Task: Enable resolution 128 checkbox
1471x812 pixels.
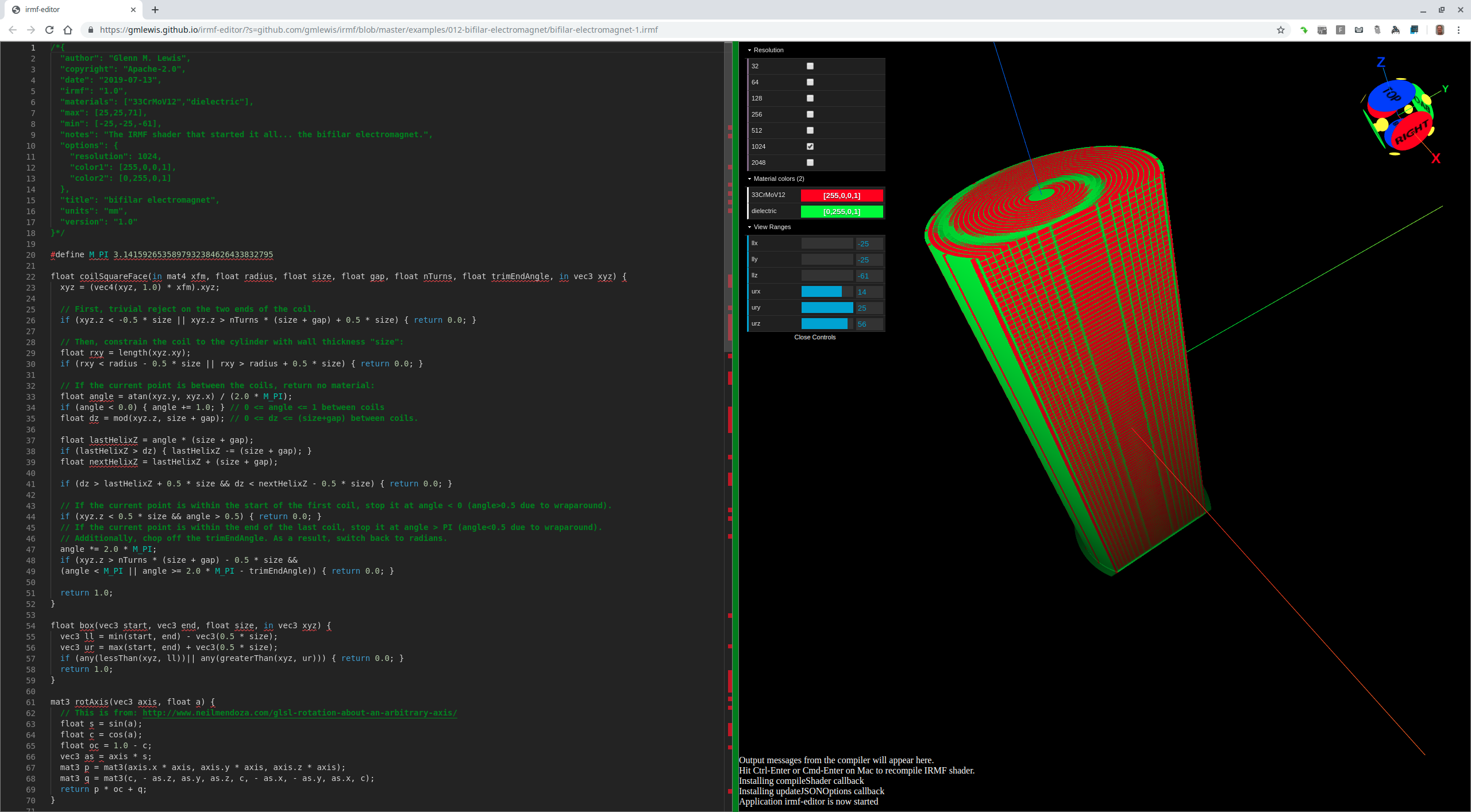Action: (x=810, y=98)
